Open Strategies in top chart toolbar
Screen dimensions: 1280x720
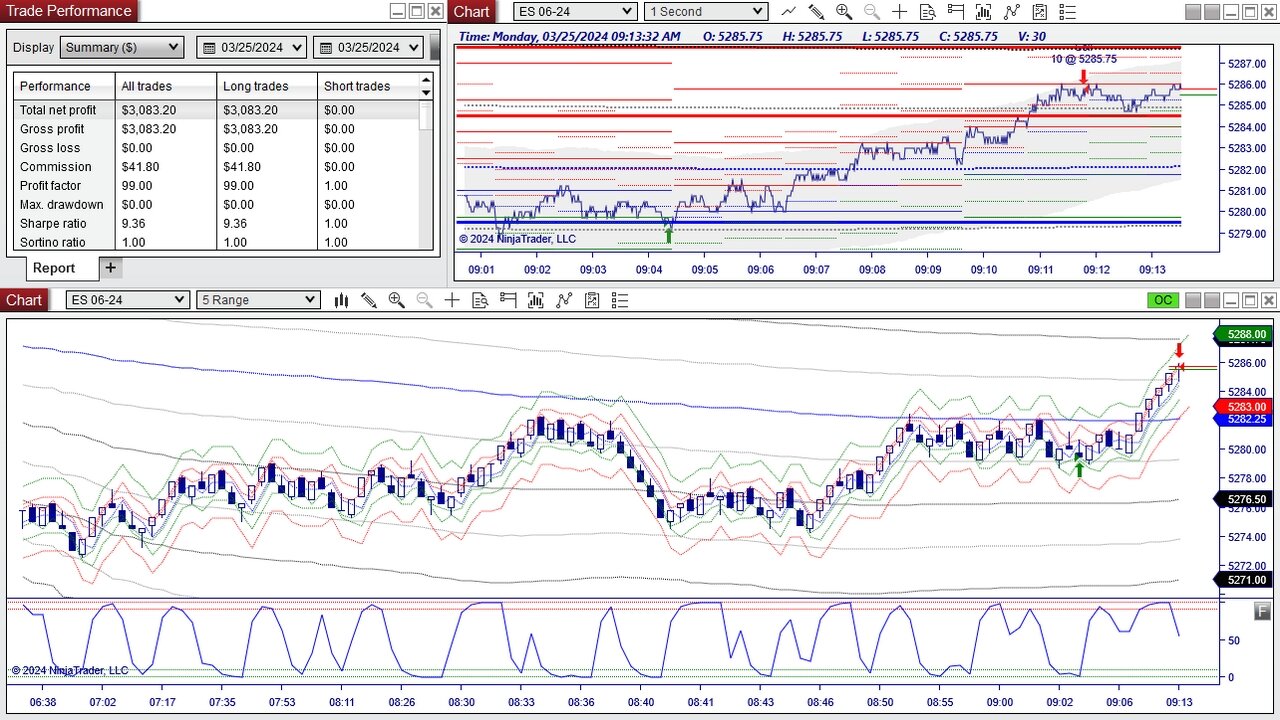[1041, 12]
